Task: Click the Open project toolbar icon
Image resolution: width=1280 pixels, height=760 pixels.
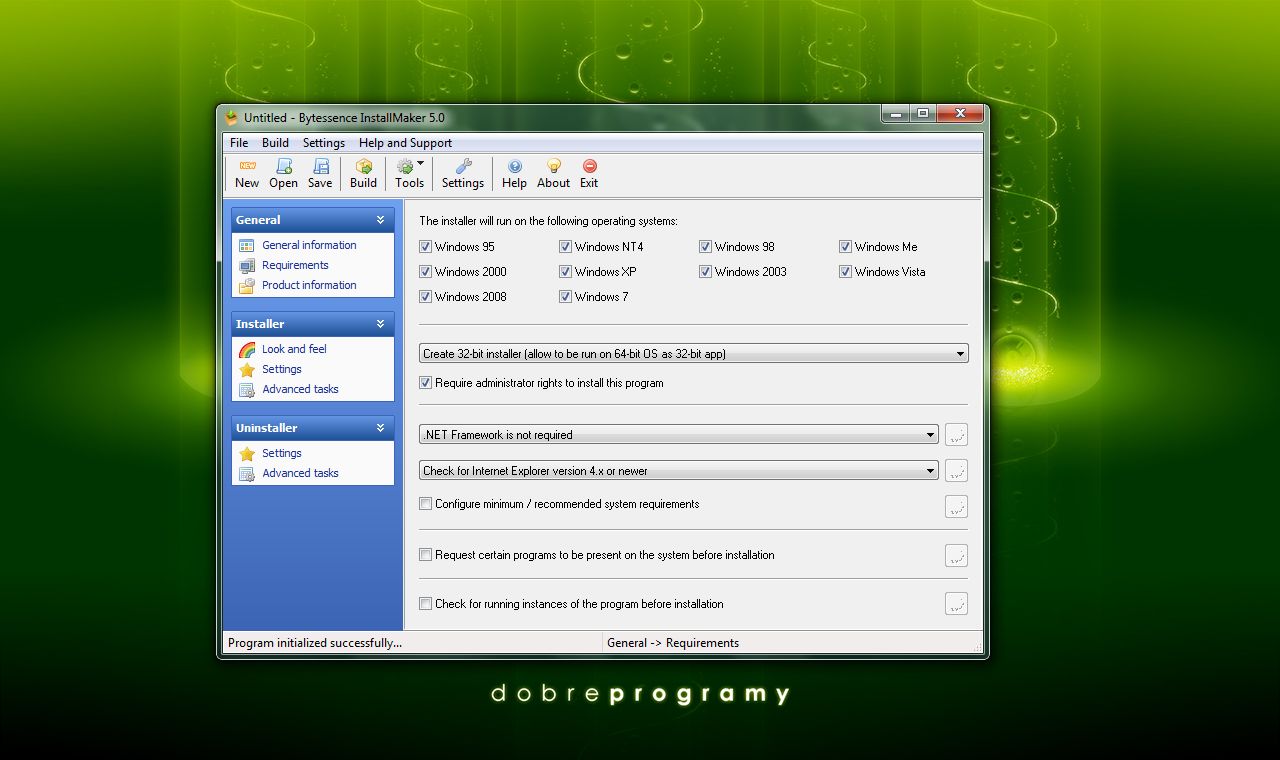Action: click(x=284, y=166)
